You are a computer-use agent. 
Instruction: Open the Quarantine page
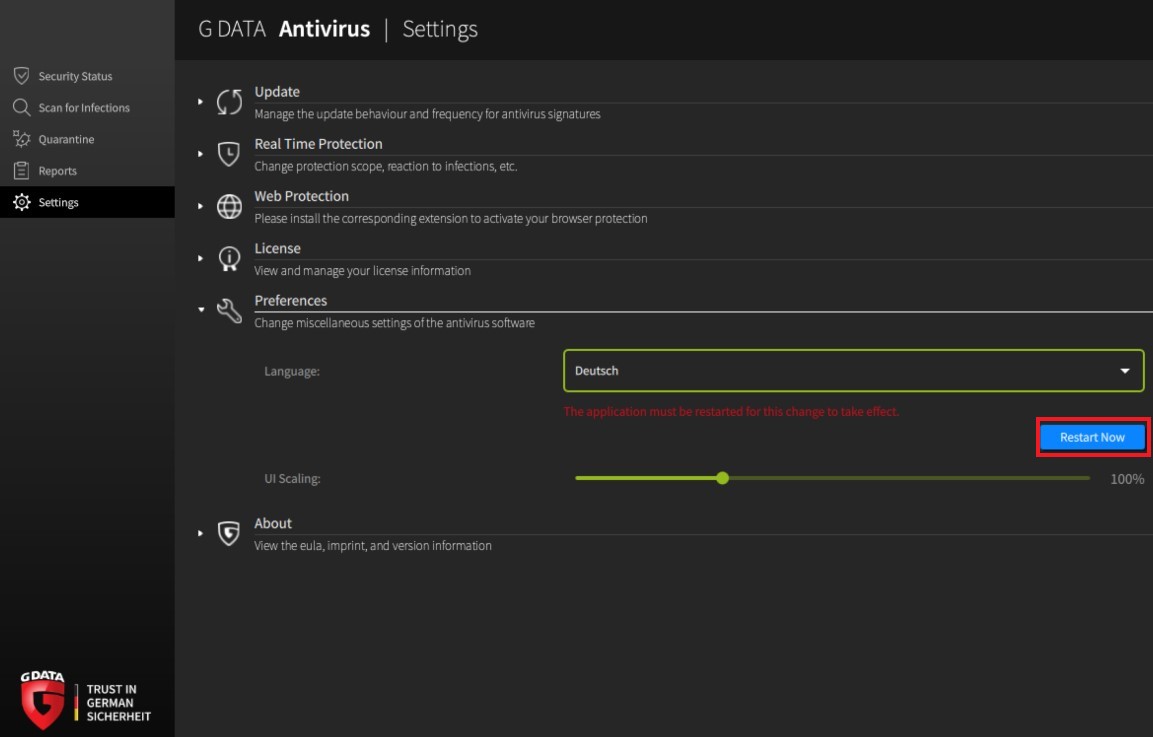point(88,139)
